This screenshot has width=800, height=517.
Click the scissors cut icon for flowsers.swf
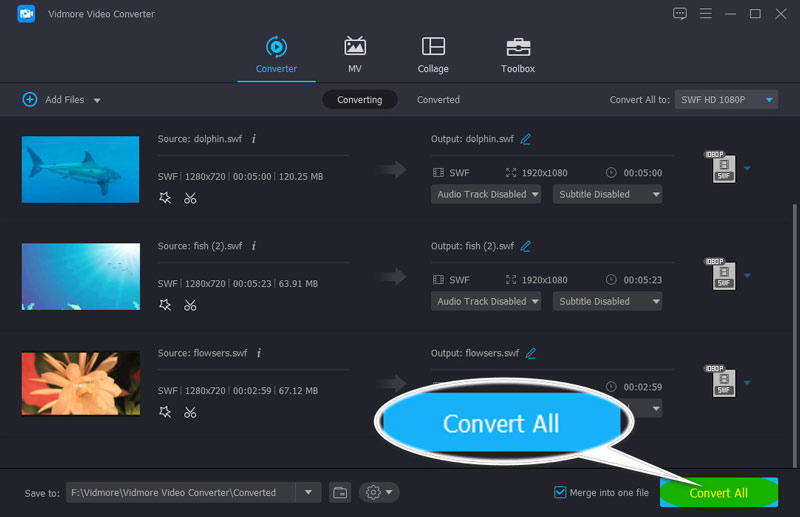point(190,412)
